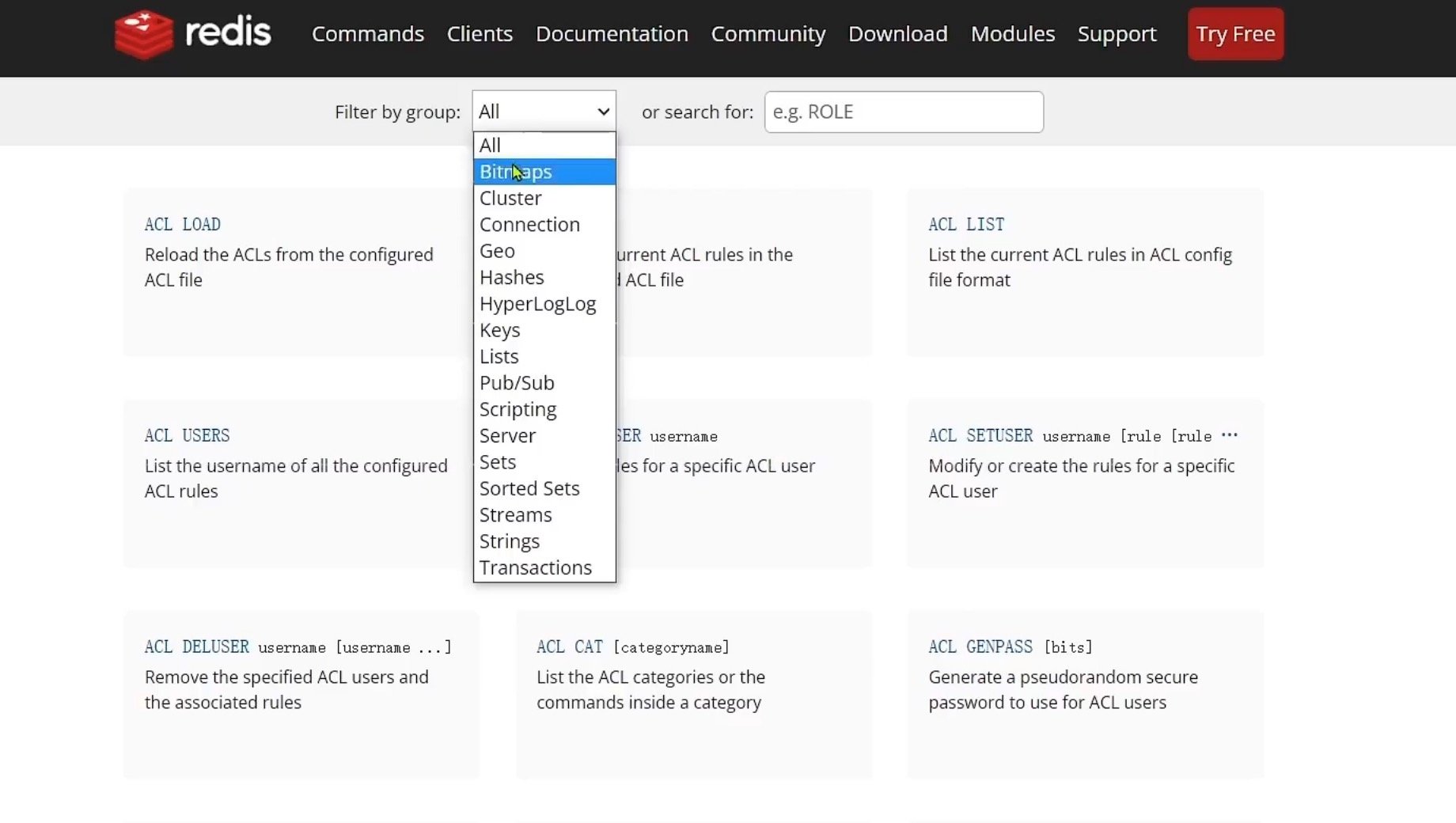Click the Try Free button
1456x823 pixels.
pos(1235,34)
